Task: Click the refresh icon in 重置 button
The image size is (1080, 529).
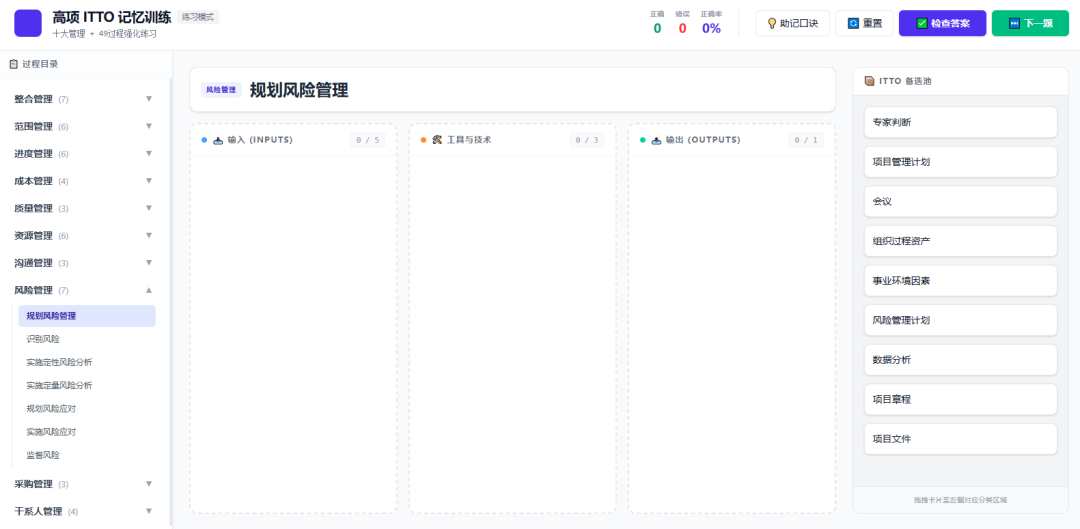Action: point(853,23)
